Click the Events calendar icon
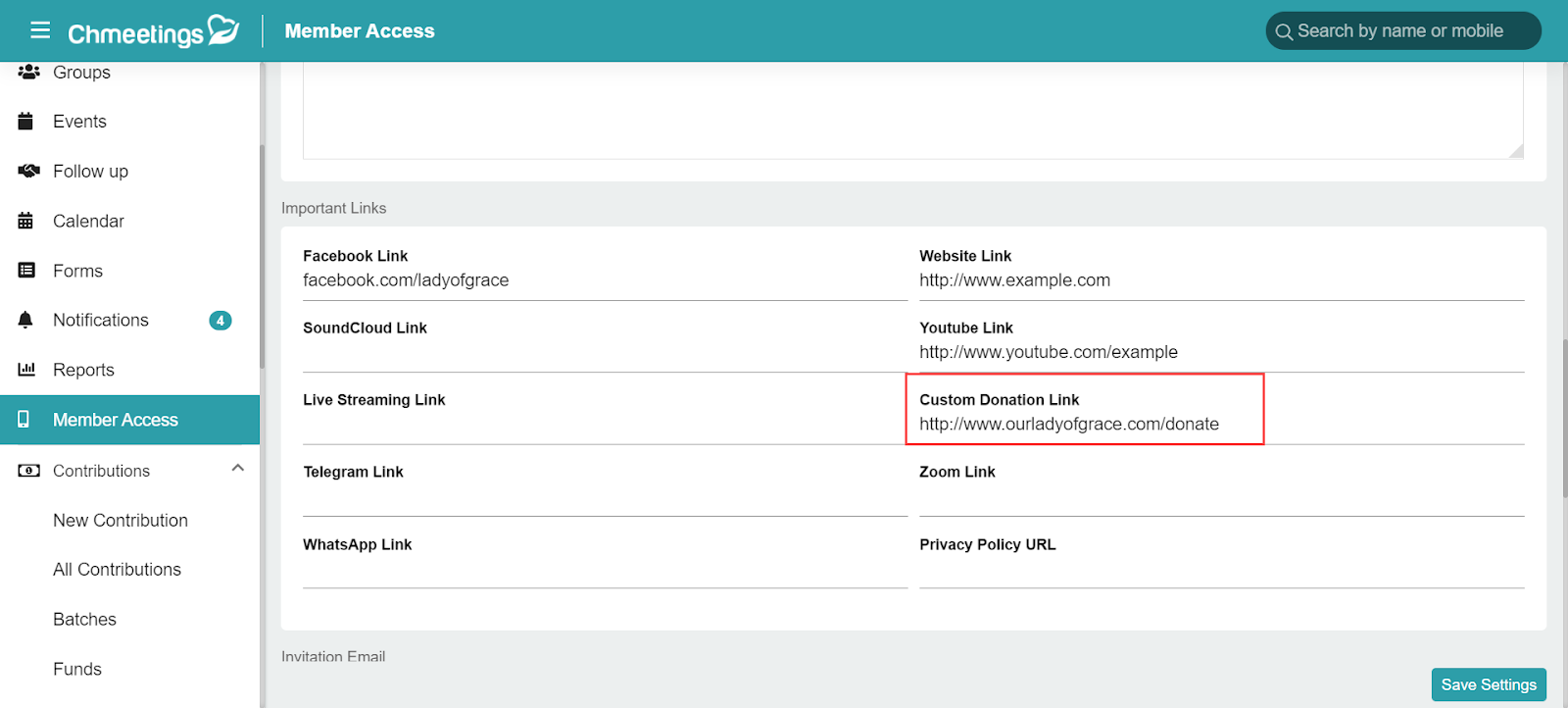The height and width of the screenshot is (708, 1568). click(26, 122)
